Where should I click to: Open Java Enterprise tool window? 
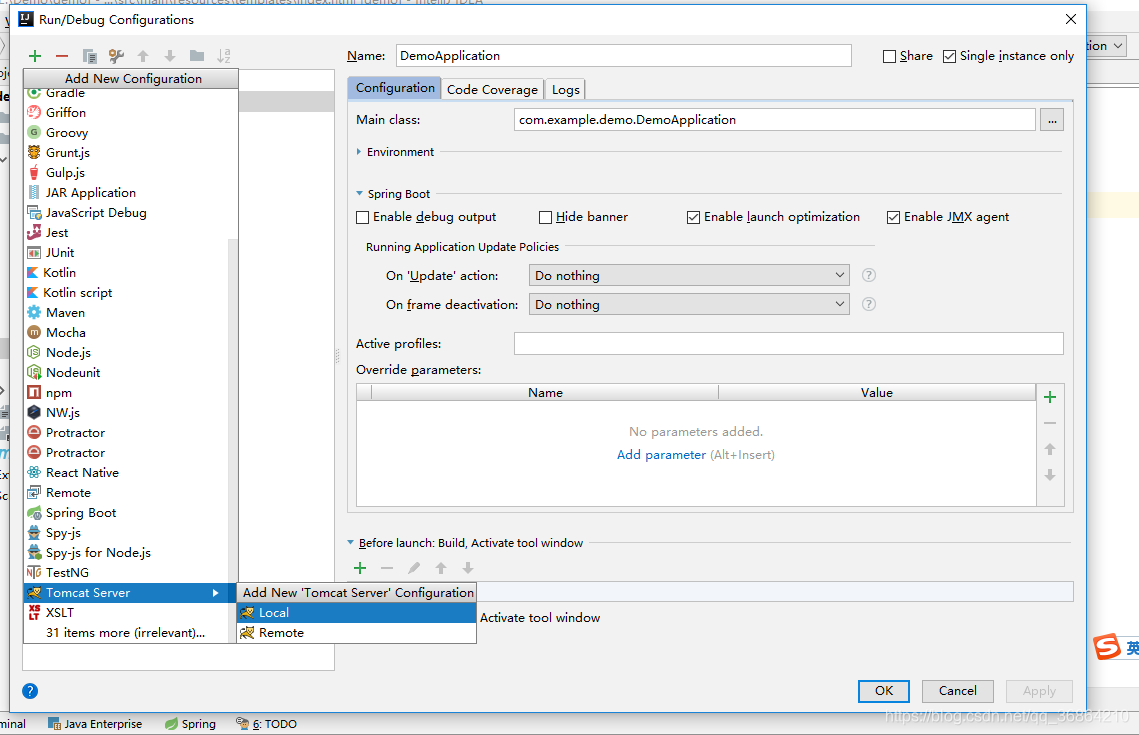point(95,724)
